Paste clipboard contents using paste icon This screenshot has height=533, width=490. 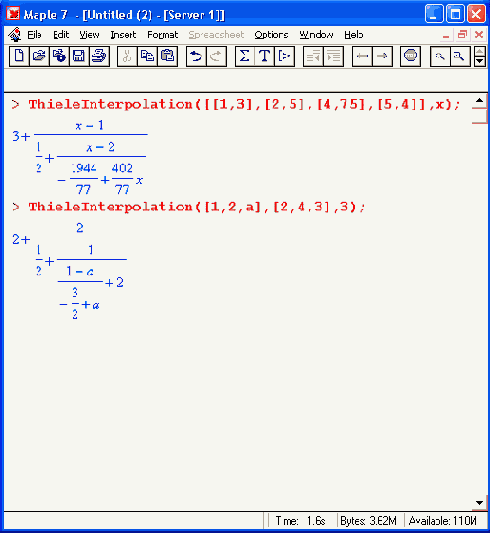click(167, 56)
